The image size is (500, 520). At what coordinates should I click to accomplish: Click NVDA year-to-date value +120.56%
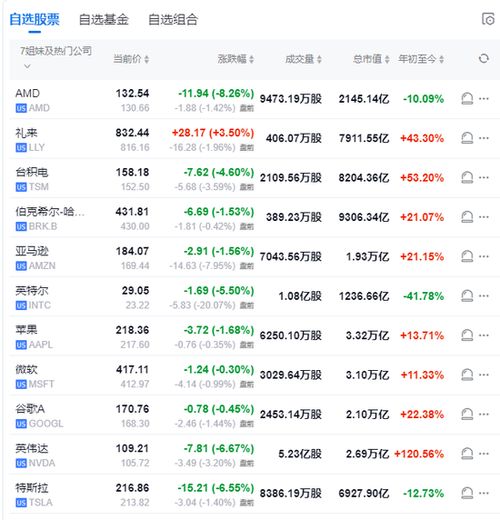pyautogui.click(x=419, y=454)
